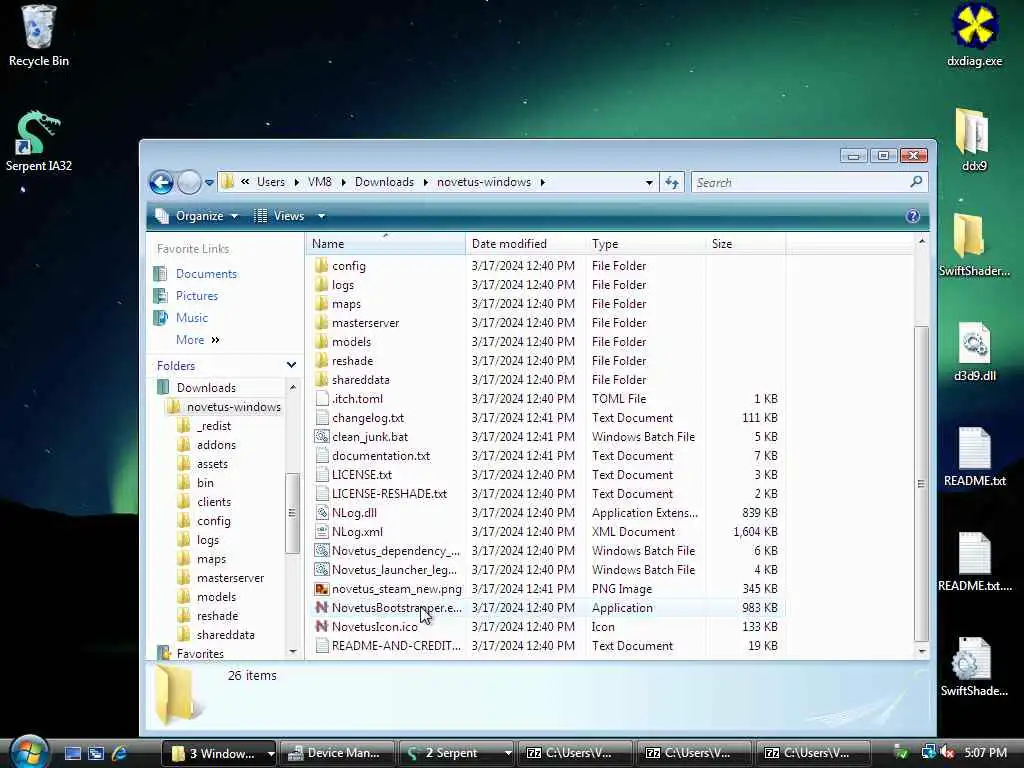Expand More favorite links
Image resolution: width=1024 pixels, height=768 pixels.
(197, 340)
